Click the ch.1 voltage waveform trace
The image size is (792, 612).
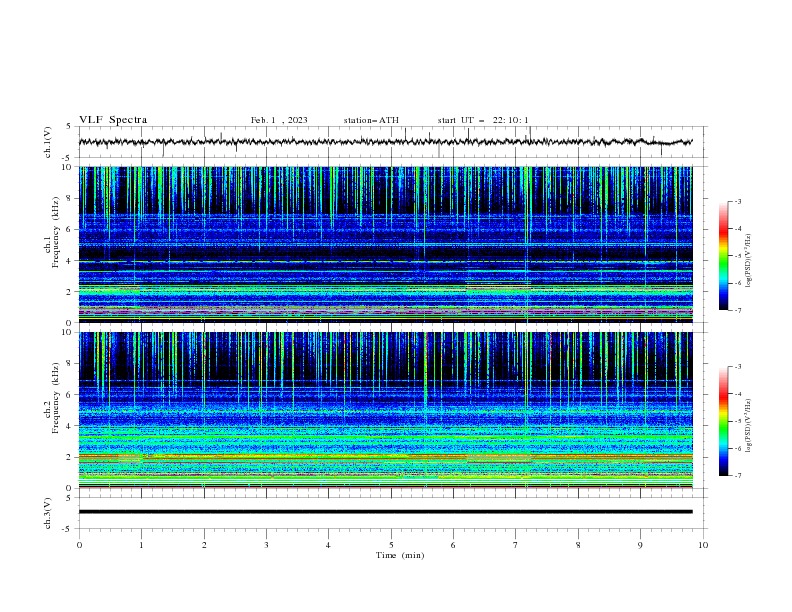click(386, 142)
